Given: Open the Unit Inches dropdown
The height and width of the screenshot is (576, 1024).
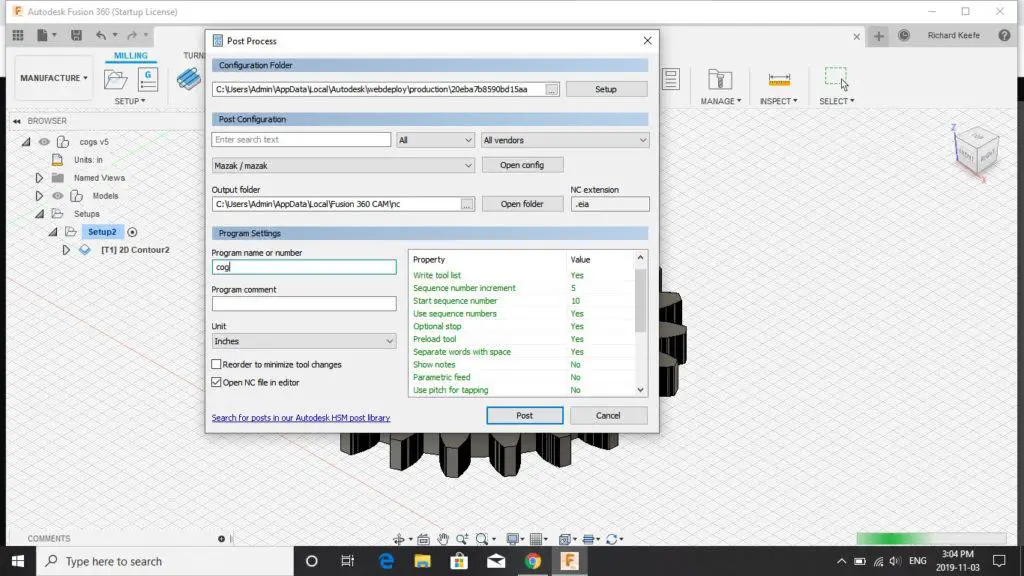Looking at the screenshot, I should [x=304, y=341].
